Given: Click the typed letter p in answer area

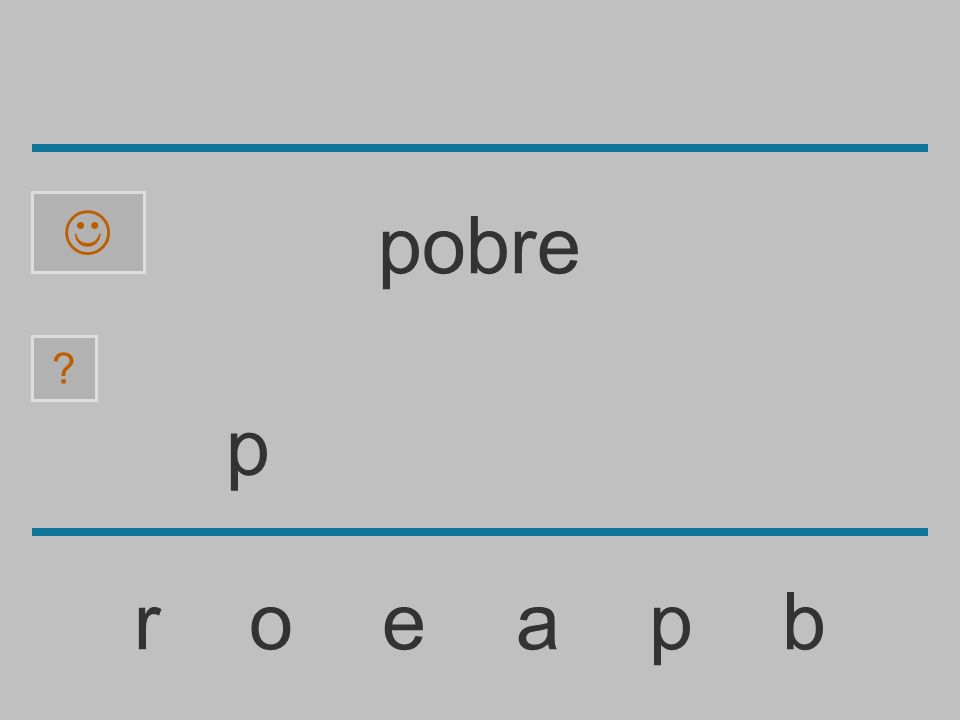Looking at the screenshot, I should 248,459.
